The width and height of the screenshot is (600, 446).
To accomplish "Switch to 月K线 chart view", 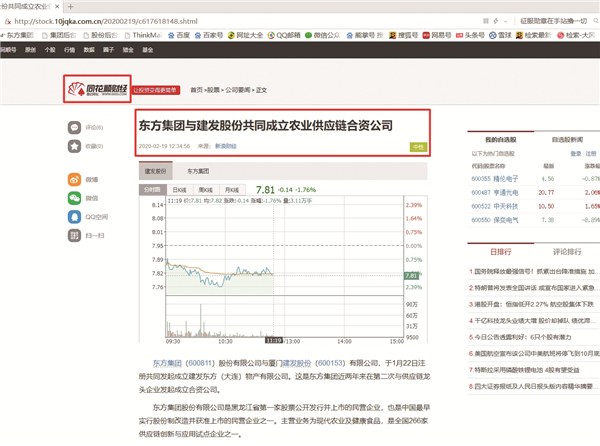I will click(x=232, y=190).
